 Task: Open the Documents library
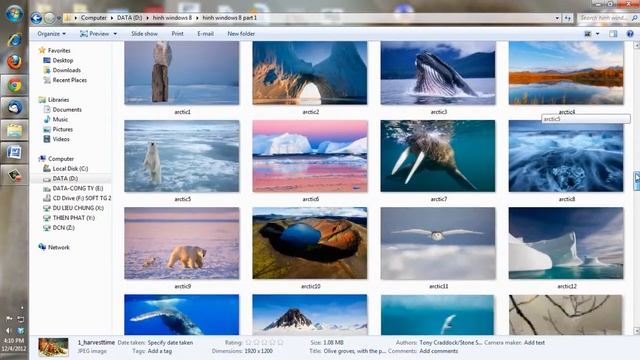[x=67, y=109]
